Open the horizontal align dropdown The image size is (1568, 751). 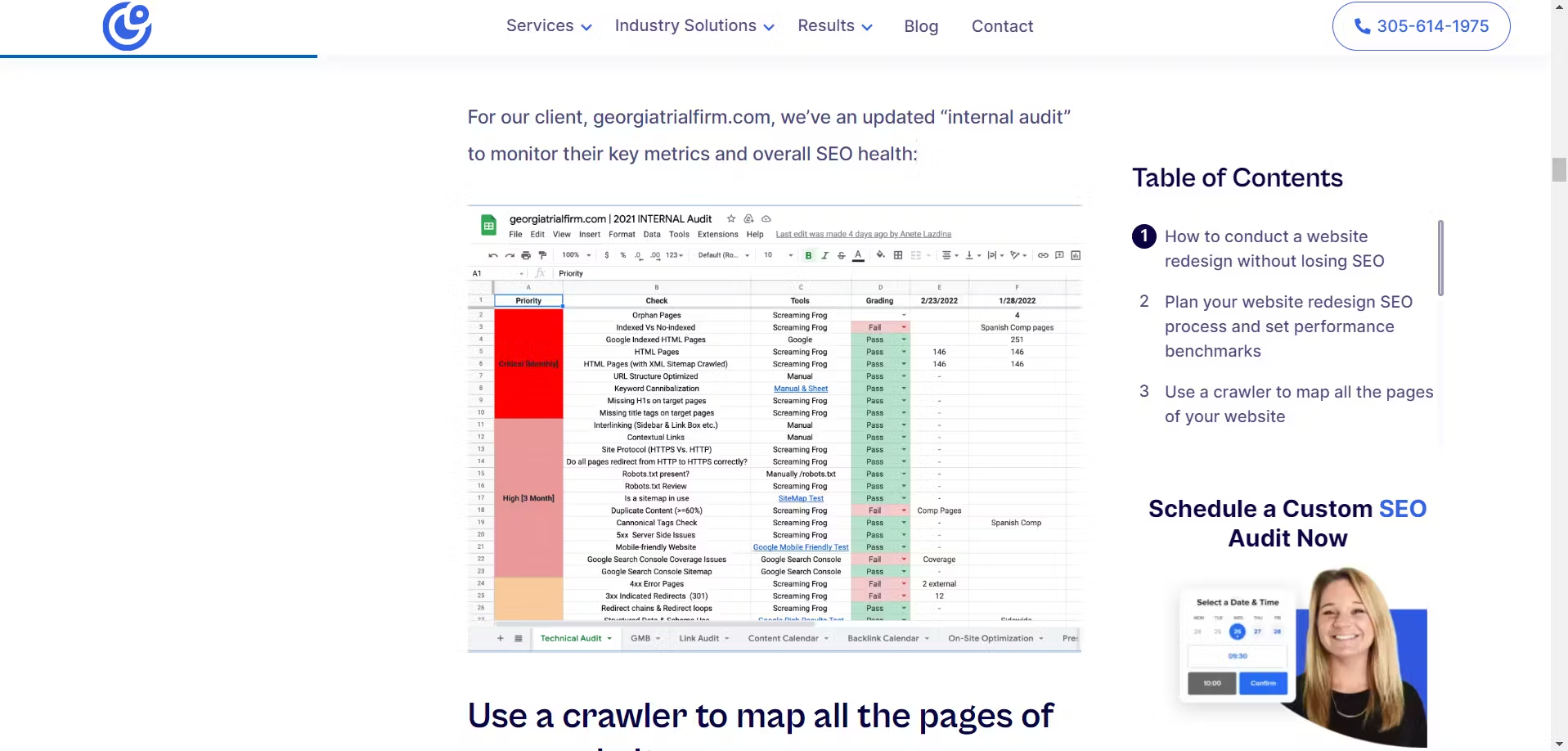[950, 255]
